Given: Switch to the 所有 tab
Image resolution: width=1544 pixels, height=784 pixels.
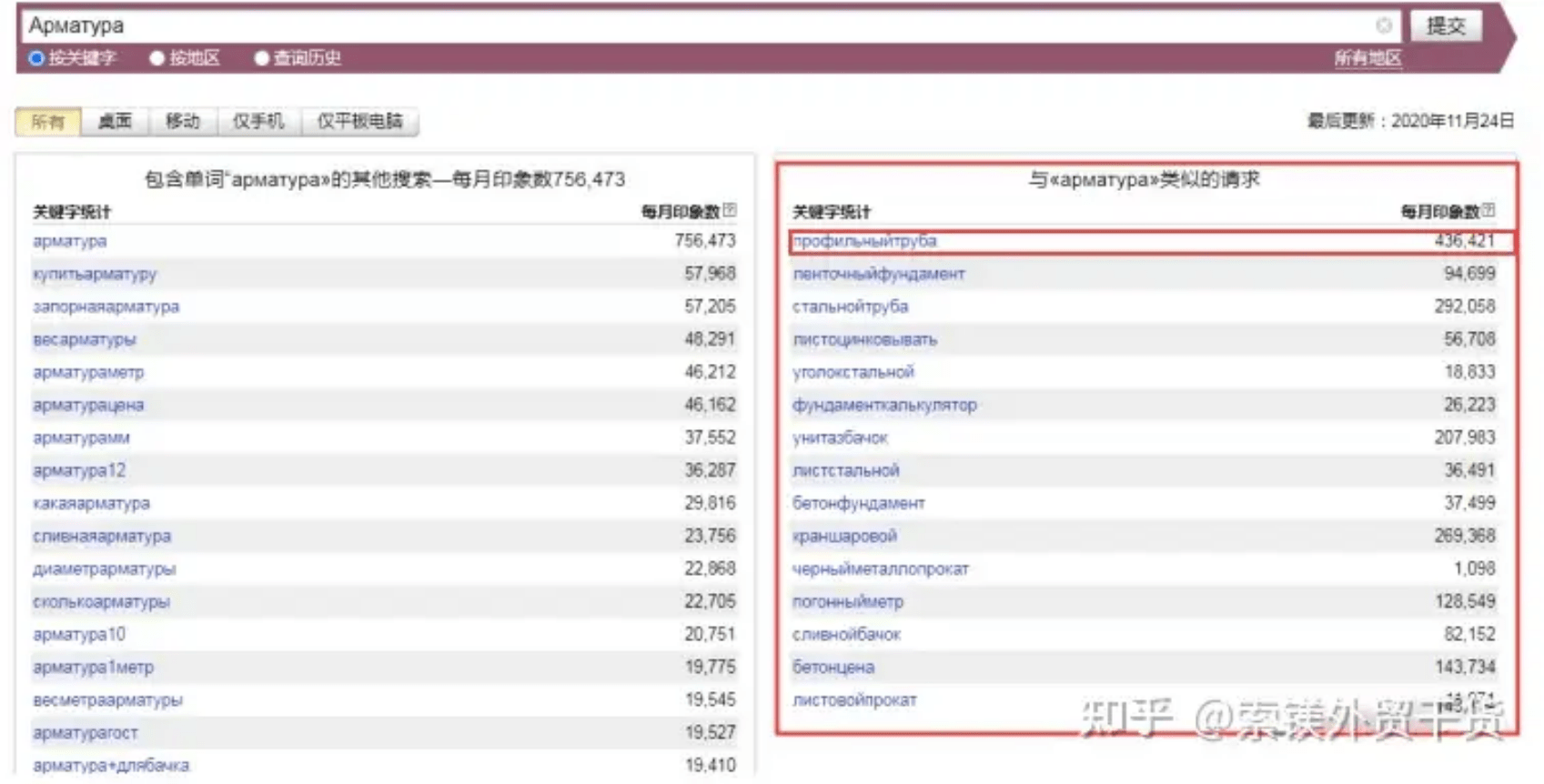Looking at the screenshot, I should tap(48, 121).
